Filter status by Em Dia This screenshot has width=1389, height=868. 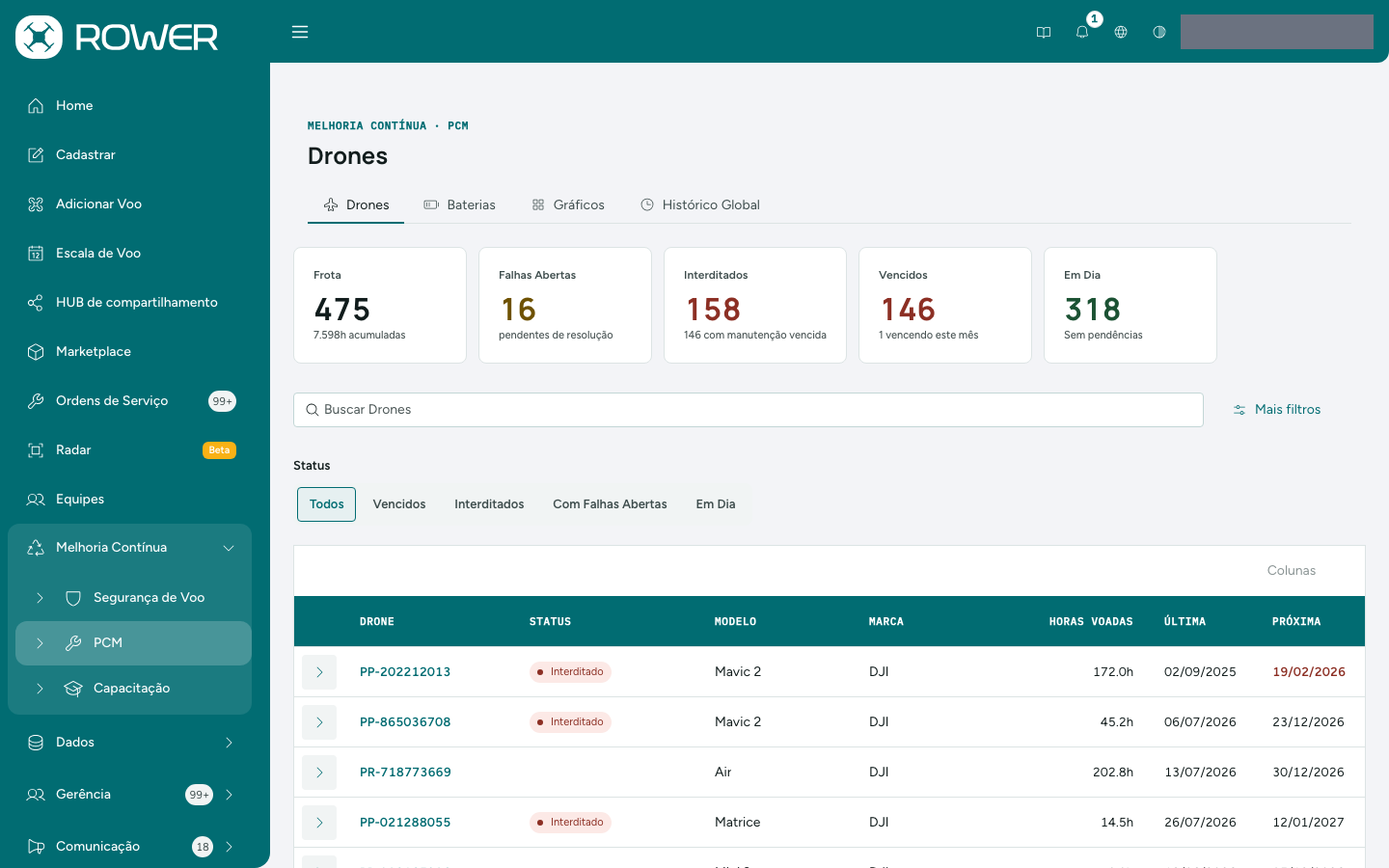click(x=716, y=504)
